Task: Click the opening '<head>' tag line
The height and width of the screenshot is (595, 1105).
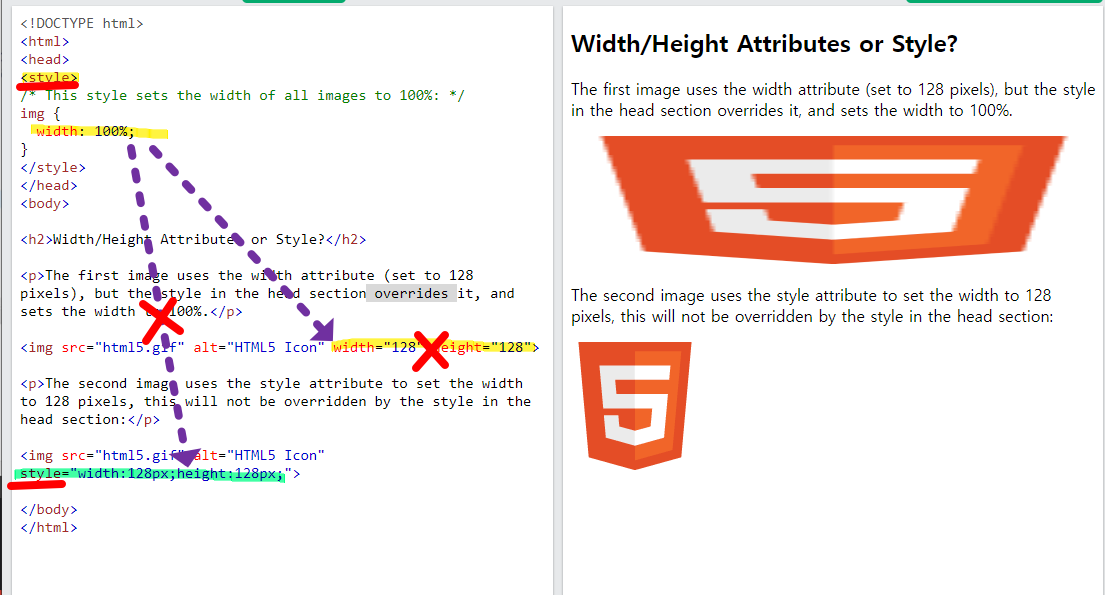Action: point(44,60)
